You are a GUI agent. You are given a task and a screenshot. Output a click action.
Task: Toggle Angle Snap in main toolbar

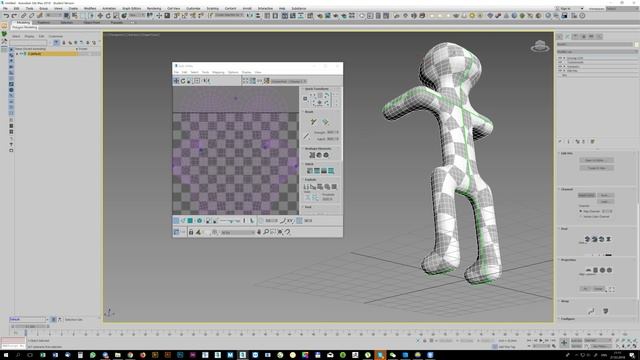point(185,16)
